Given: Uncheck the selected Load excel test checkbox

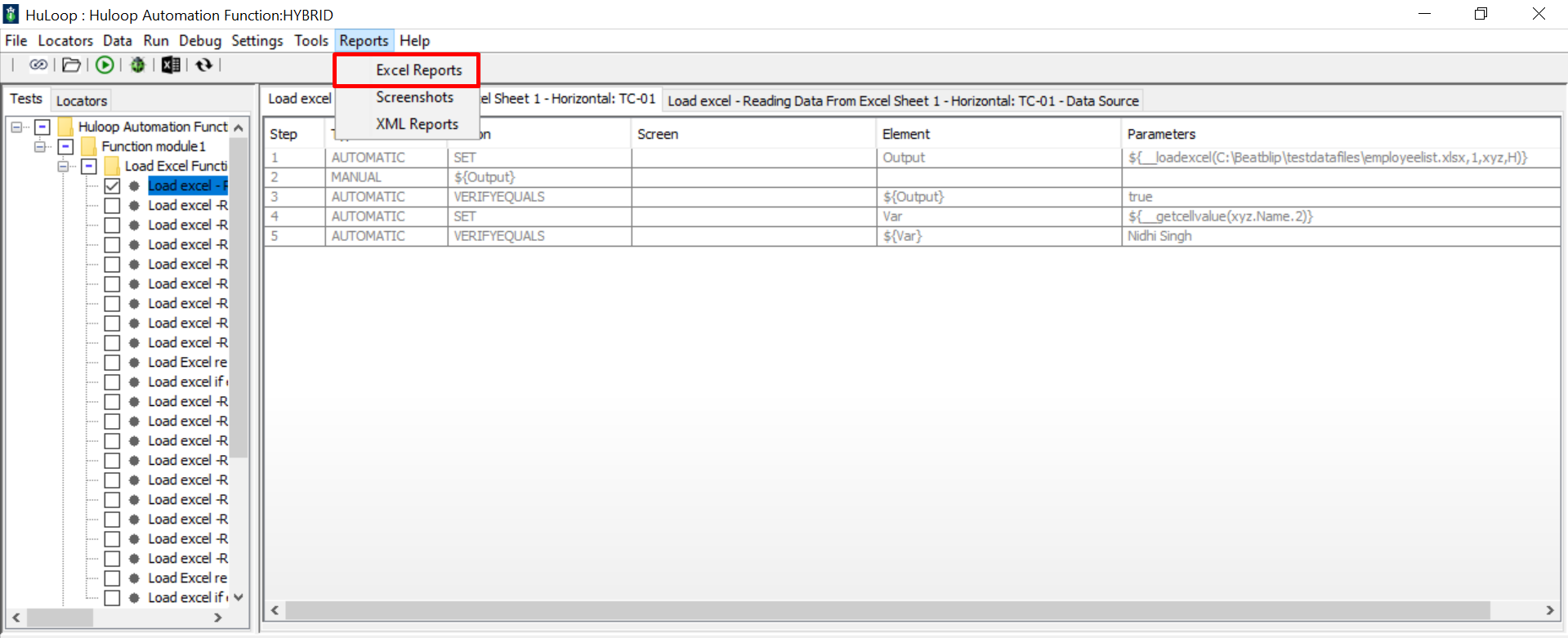Looking at the screenshot, I should coord(112,186).
